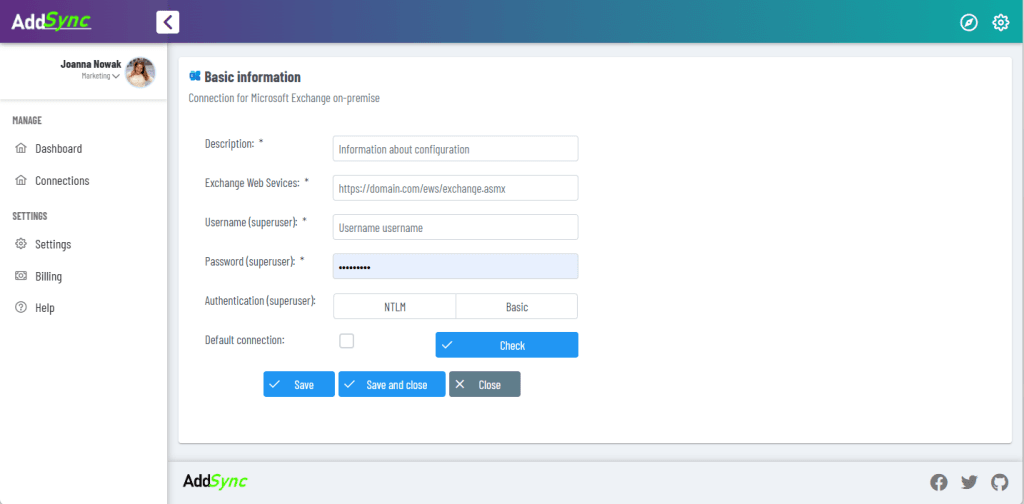Open the compass navigation icon
Viewport: 1024px width, 504px height.
pos(968,22)
